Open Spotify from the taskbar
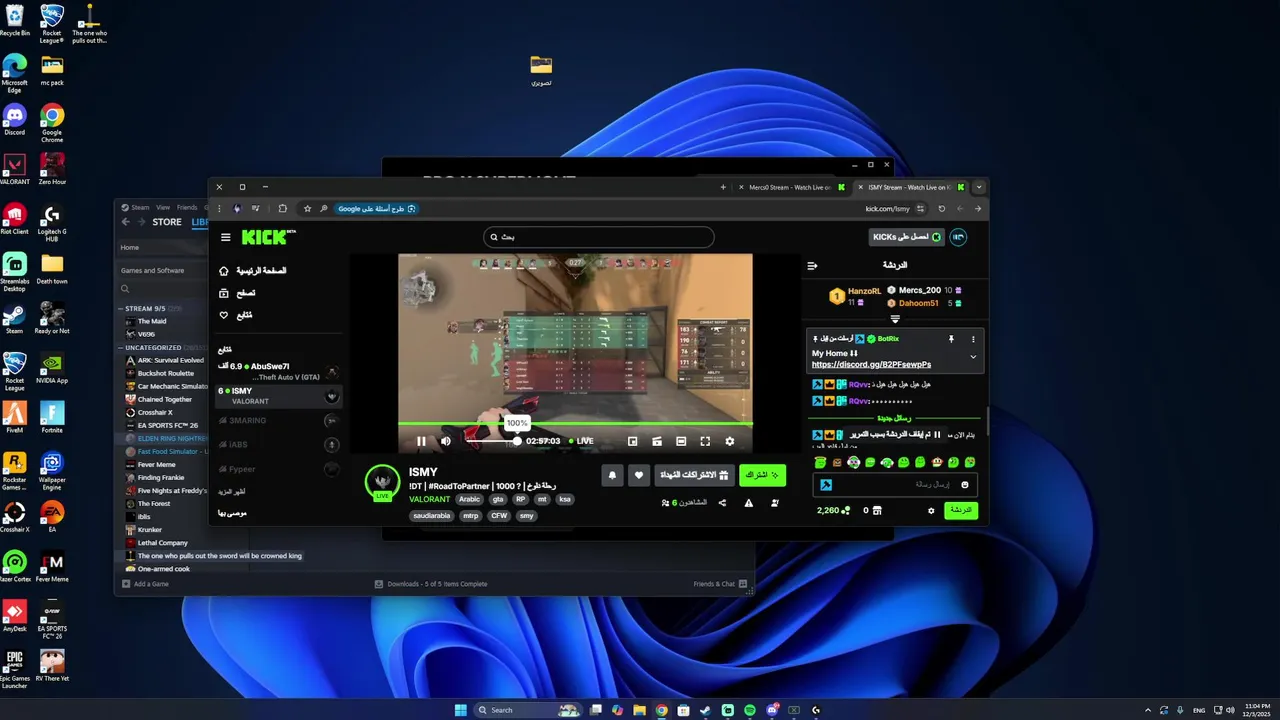Screen dimensions: 1280x720 tap(750, 710)
